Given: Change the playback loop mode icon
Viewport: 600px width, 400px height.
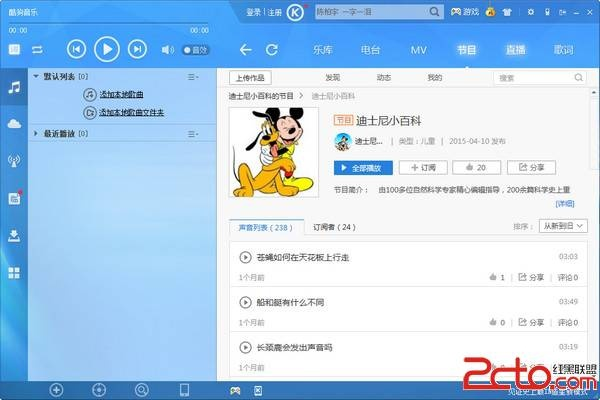Looking at the screenshot, I should click(x=37, y=50).
